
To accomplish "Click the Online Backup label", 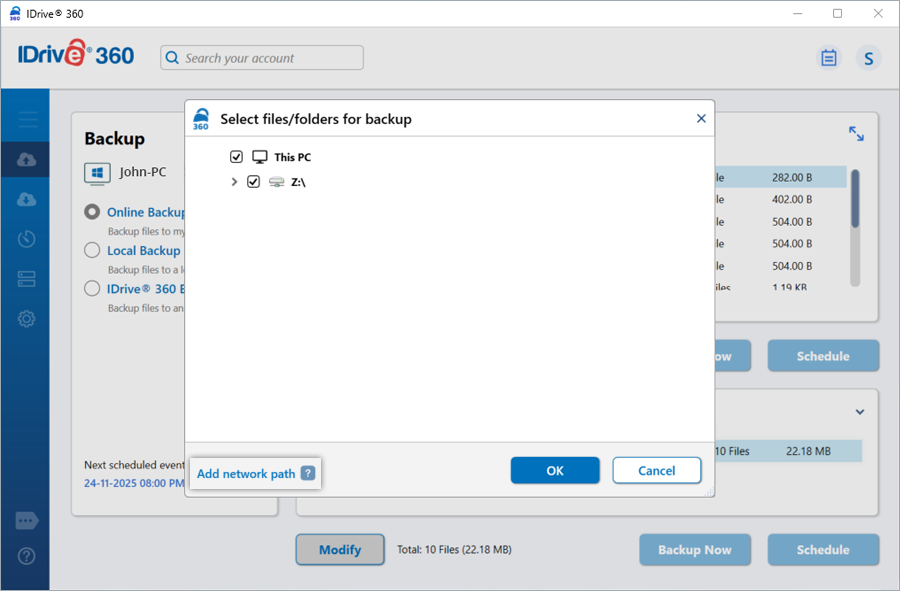I will [x=146, y=212].
